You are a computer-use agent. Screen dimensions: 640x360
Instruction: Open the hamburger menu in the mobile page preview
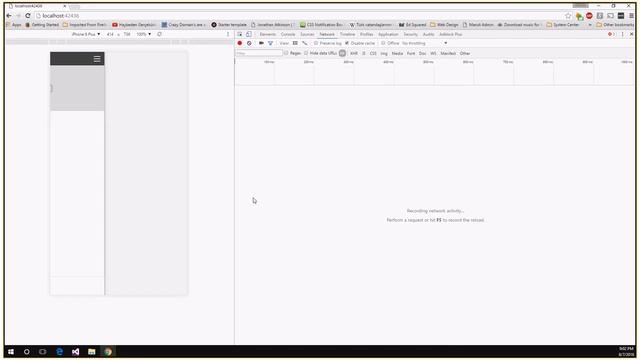[x=97, y=59]
